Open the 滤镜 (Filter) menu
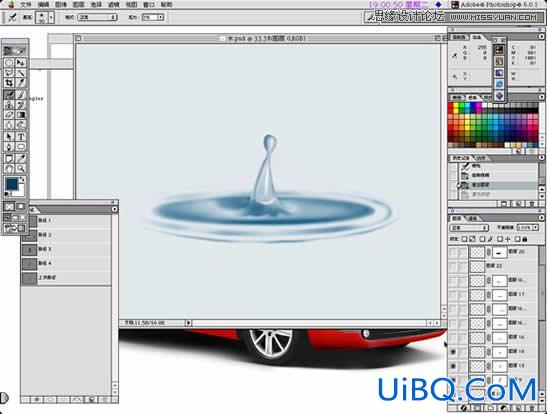Viewport: 547px width, 414px height. coord(114,5)
